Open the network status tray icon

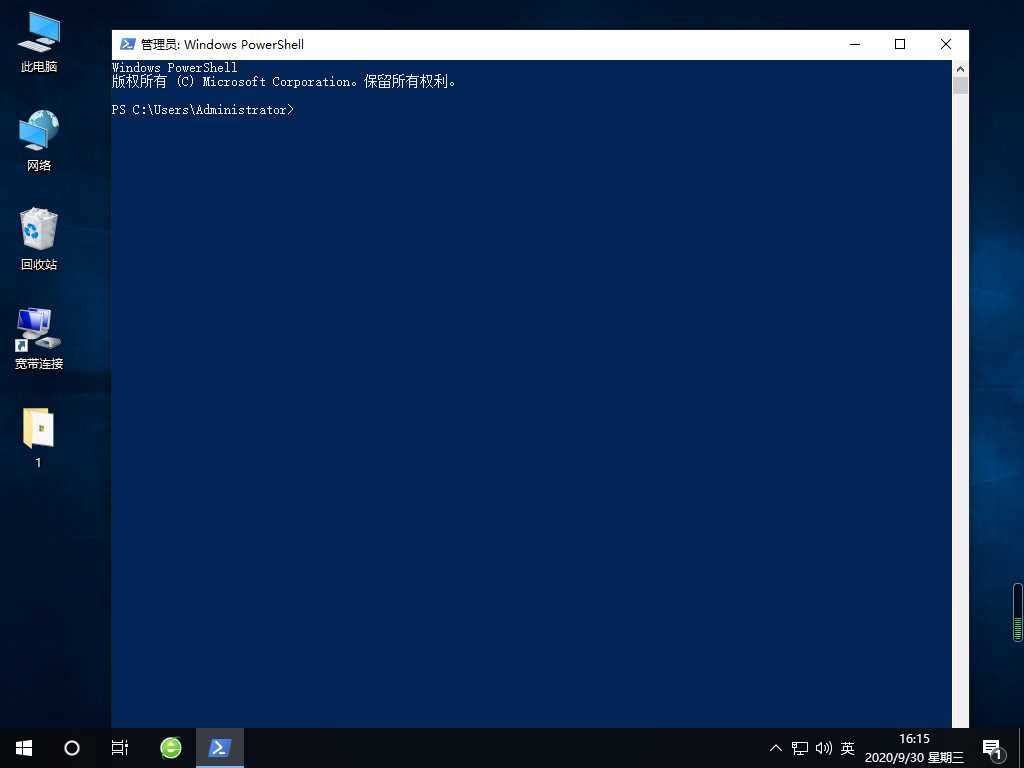point(800,748)
